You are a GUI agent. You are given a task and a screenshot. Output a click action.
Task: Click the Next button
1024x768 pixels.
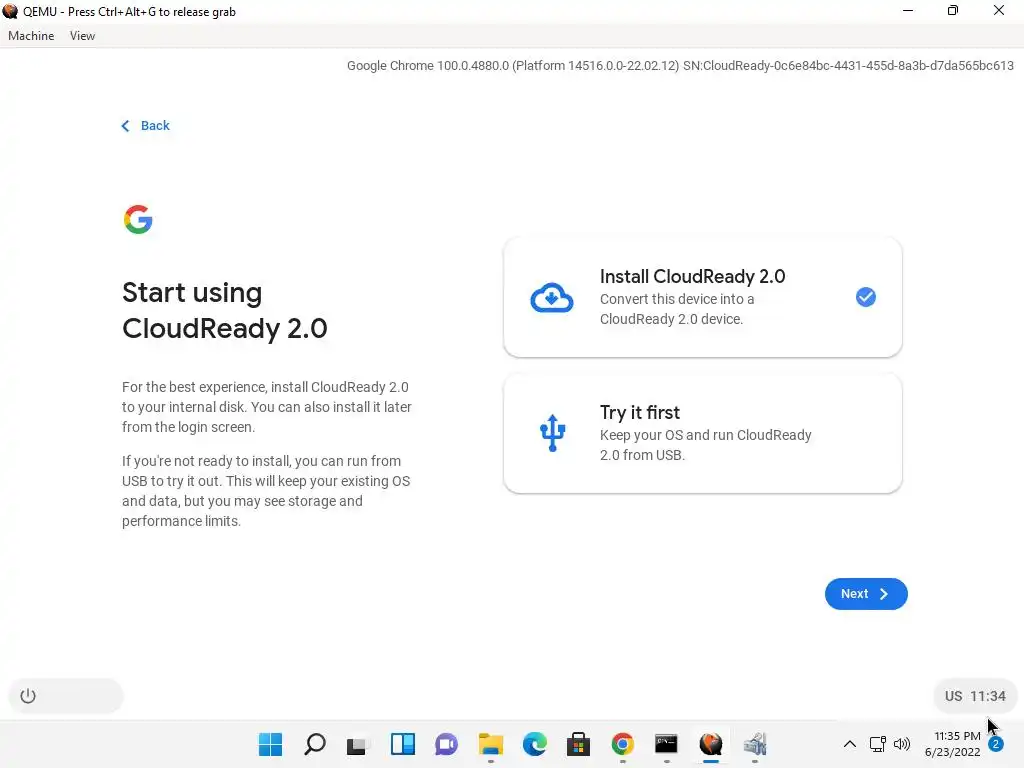point(865,594)
